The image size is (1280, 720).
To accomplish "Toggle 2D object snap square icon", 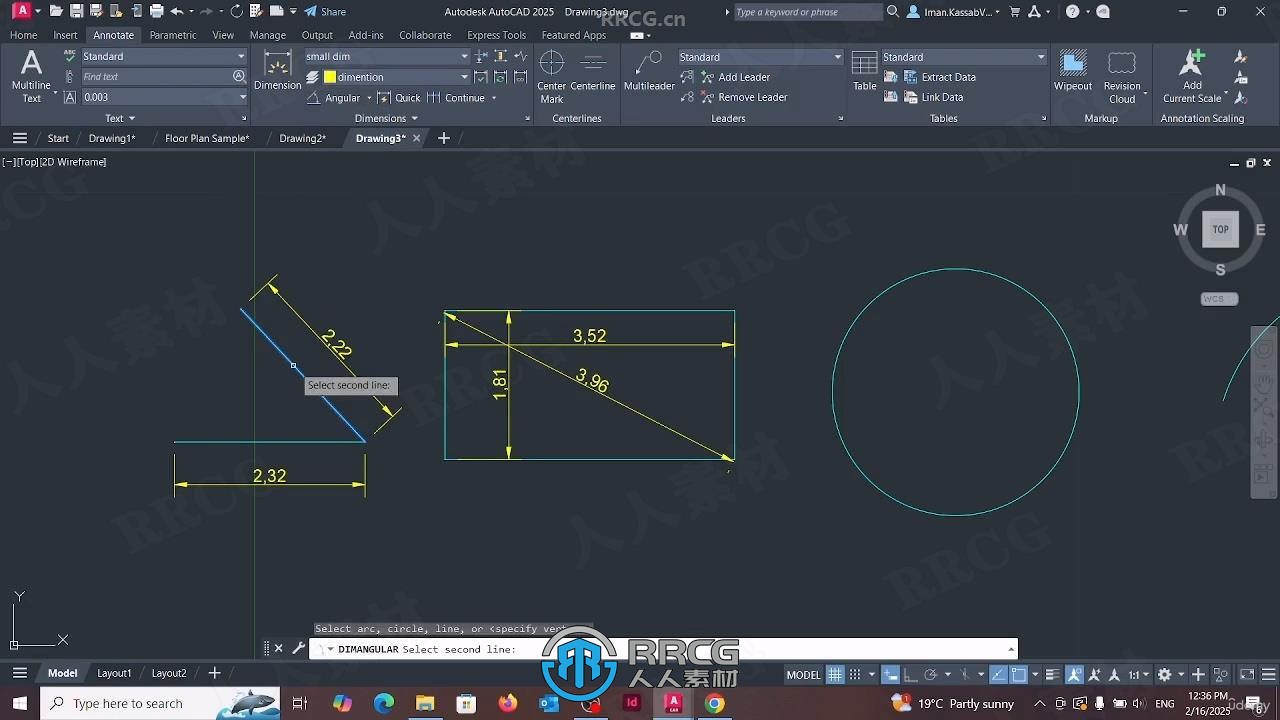I will tap(1018, 674).
